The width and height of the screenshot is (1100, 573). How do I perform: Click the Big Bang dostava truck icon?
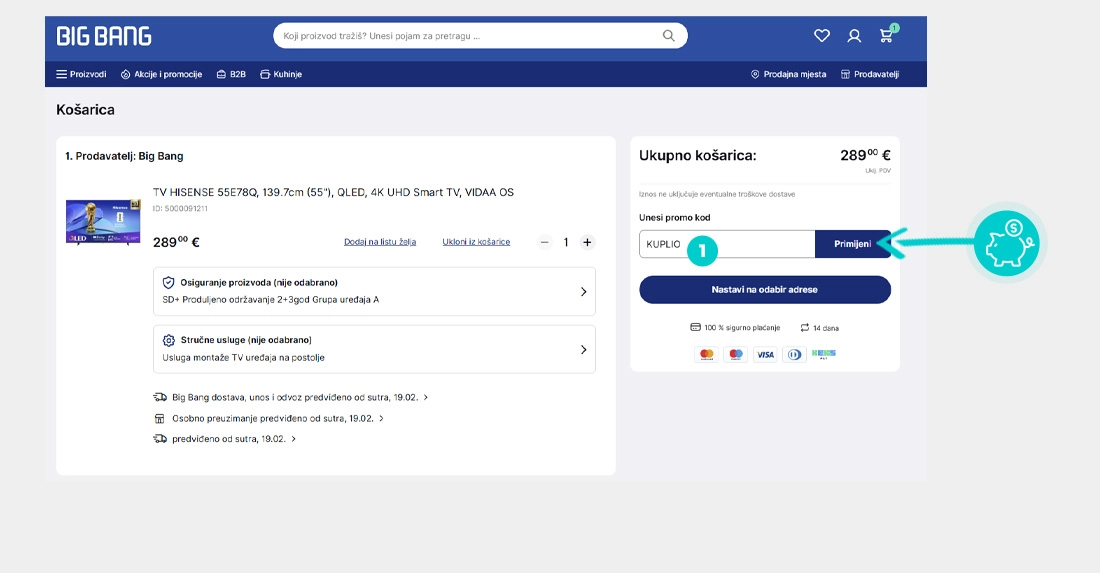click(160, 397)
